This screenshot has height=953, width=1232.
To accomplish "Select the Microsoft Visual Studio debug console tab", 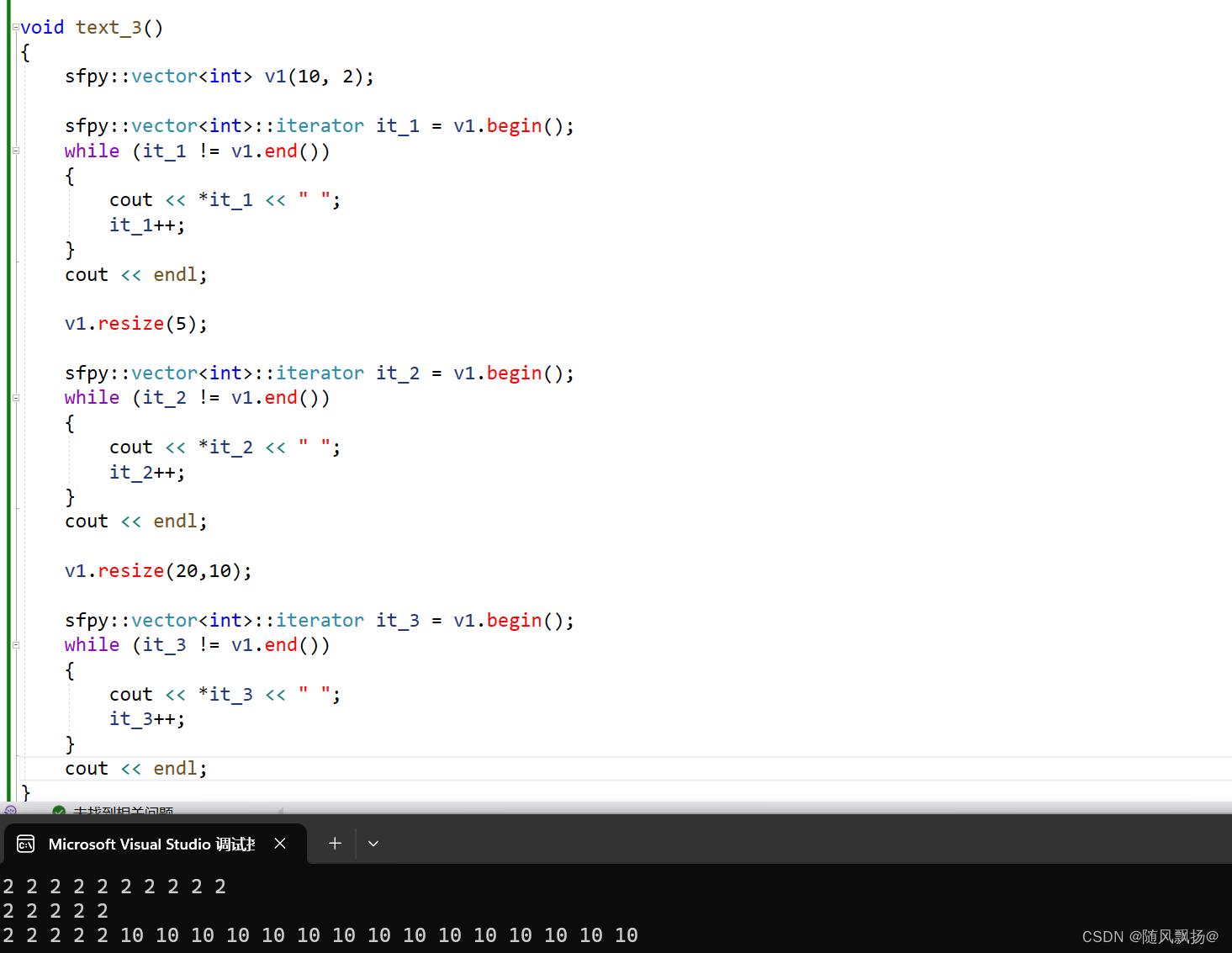I will [155, 844].
